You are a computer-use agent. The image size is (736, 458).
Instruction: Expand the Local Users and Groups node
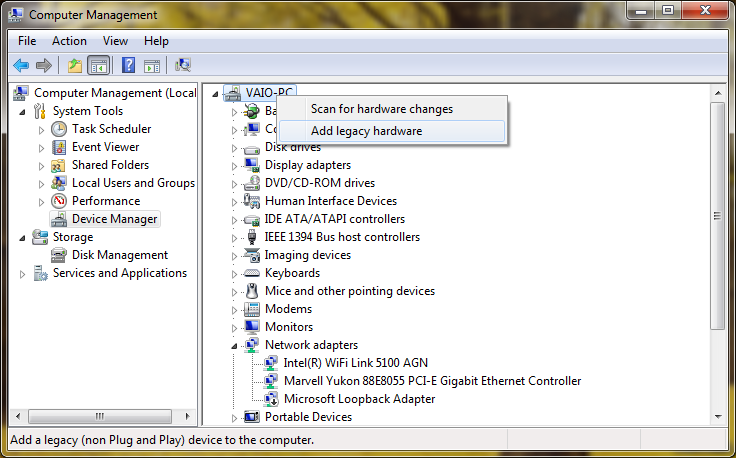coord(41,184)
